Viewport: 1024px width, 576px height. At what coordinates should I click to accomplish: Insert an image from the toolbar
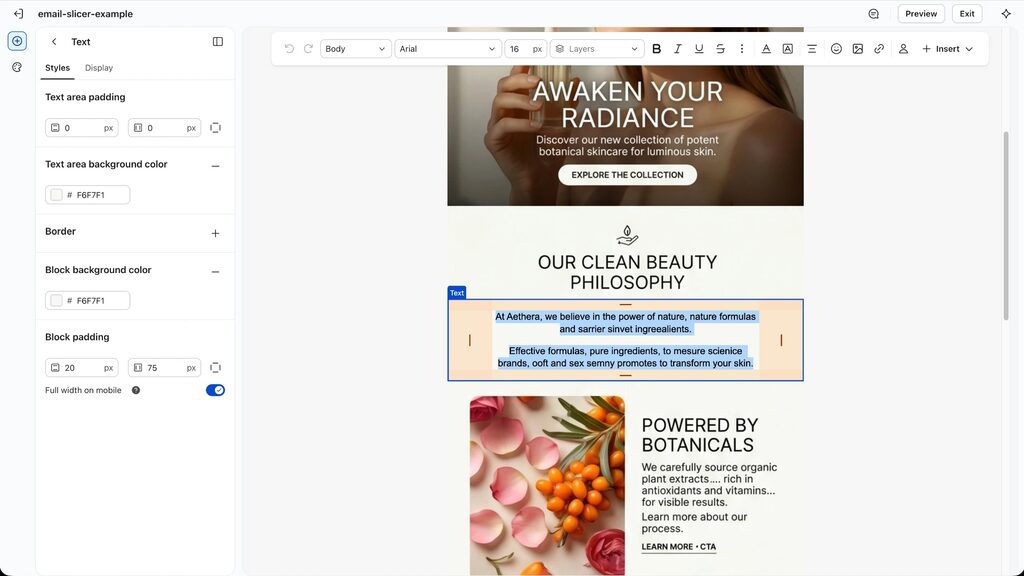pos(857,49)
